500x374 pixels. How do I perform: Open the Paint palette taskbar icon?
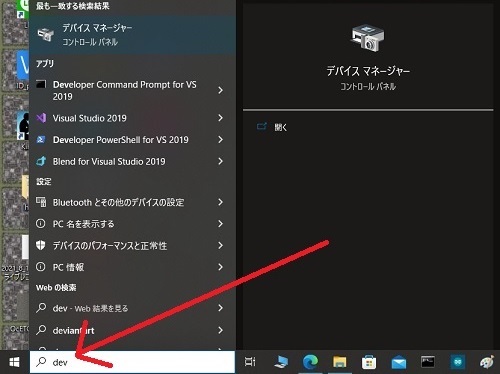pos(487,362)
